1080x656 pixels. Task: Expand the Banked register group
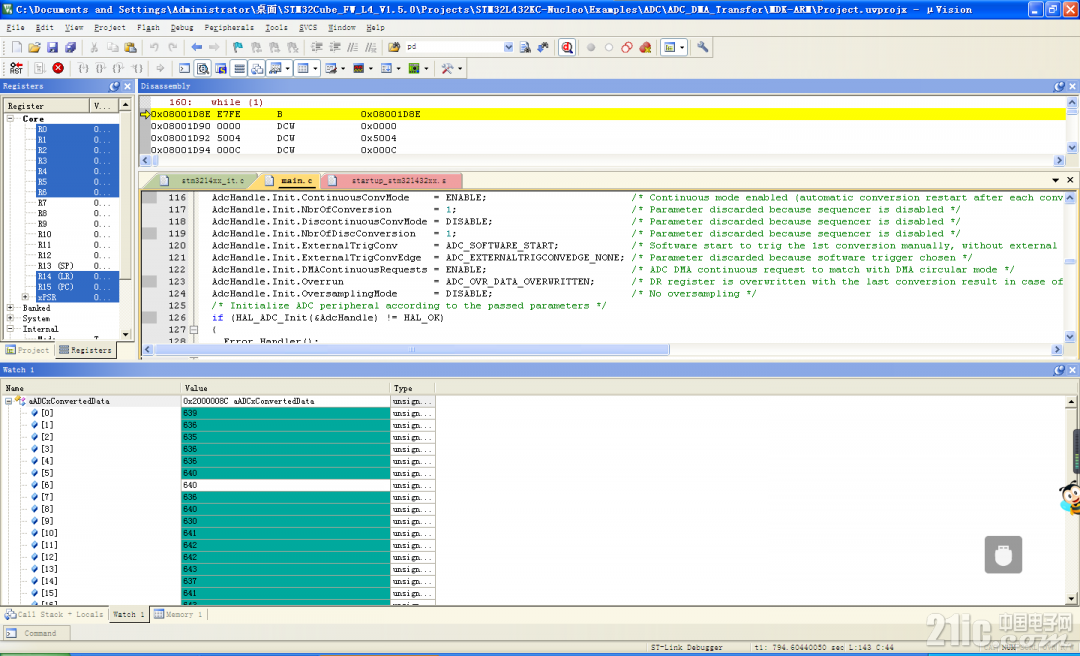click(x=10, y=308)
